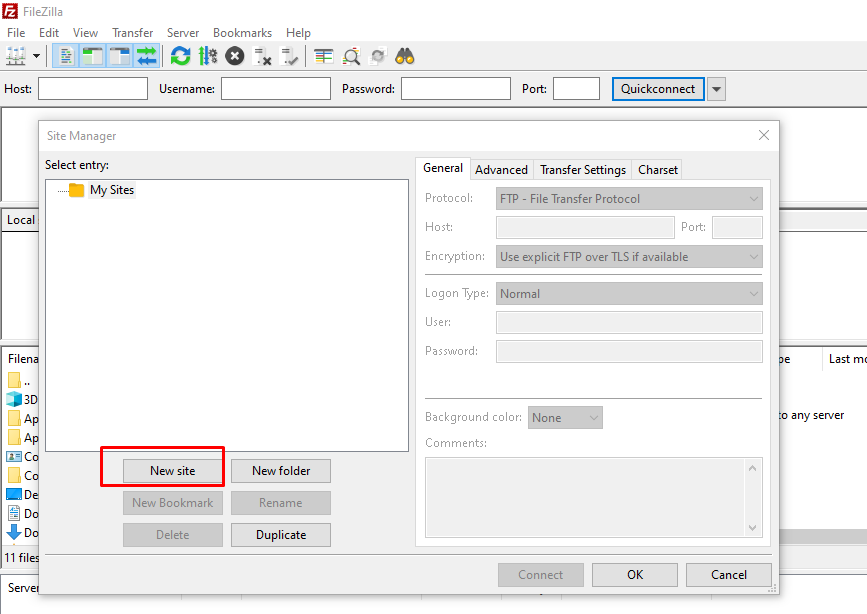This screenshot has width=867, height=614.
Task: Toggle remote directory tree display icon
Action: 119,56
